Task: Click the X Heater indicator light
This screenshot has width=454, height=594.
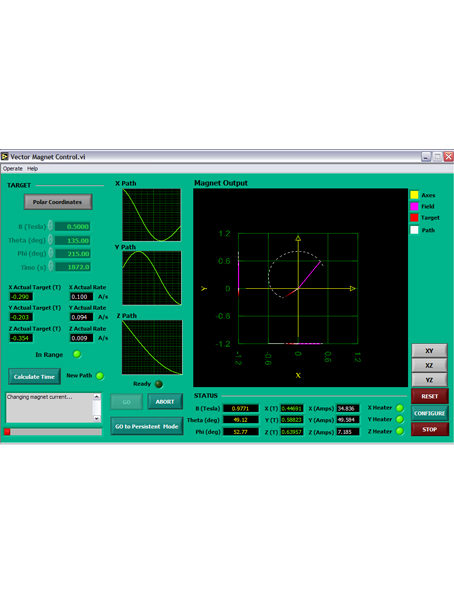Action: point(399,408)
